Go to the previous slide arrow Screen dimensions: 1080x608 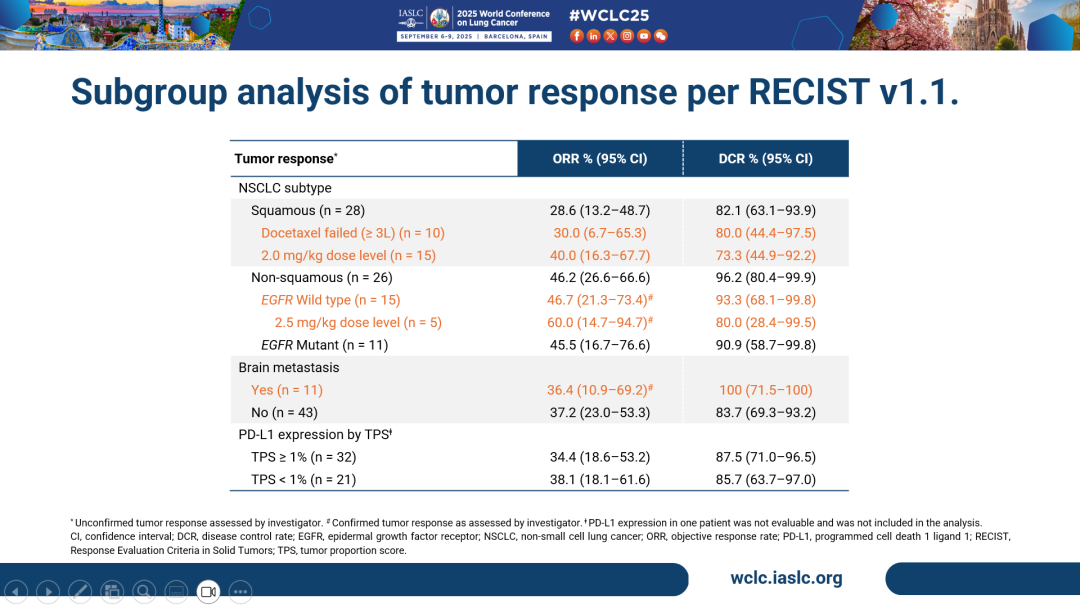(x=16, y=592)
